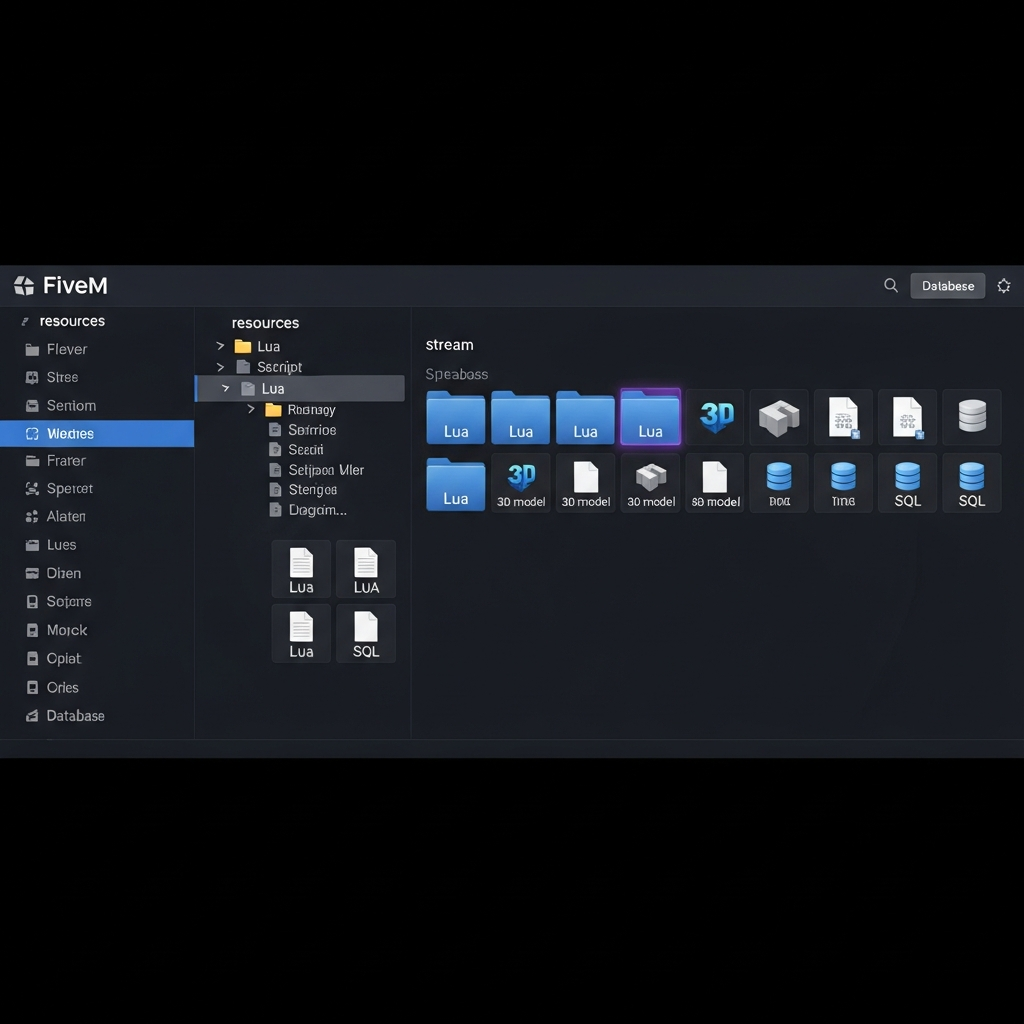The width and height of the screenshot is (1024, 1024).
Task: Open the purple-outlined Lua folder
Action: click(x=650, y=417)
